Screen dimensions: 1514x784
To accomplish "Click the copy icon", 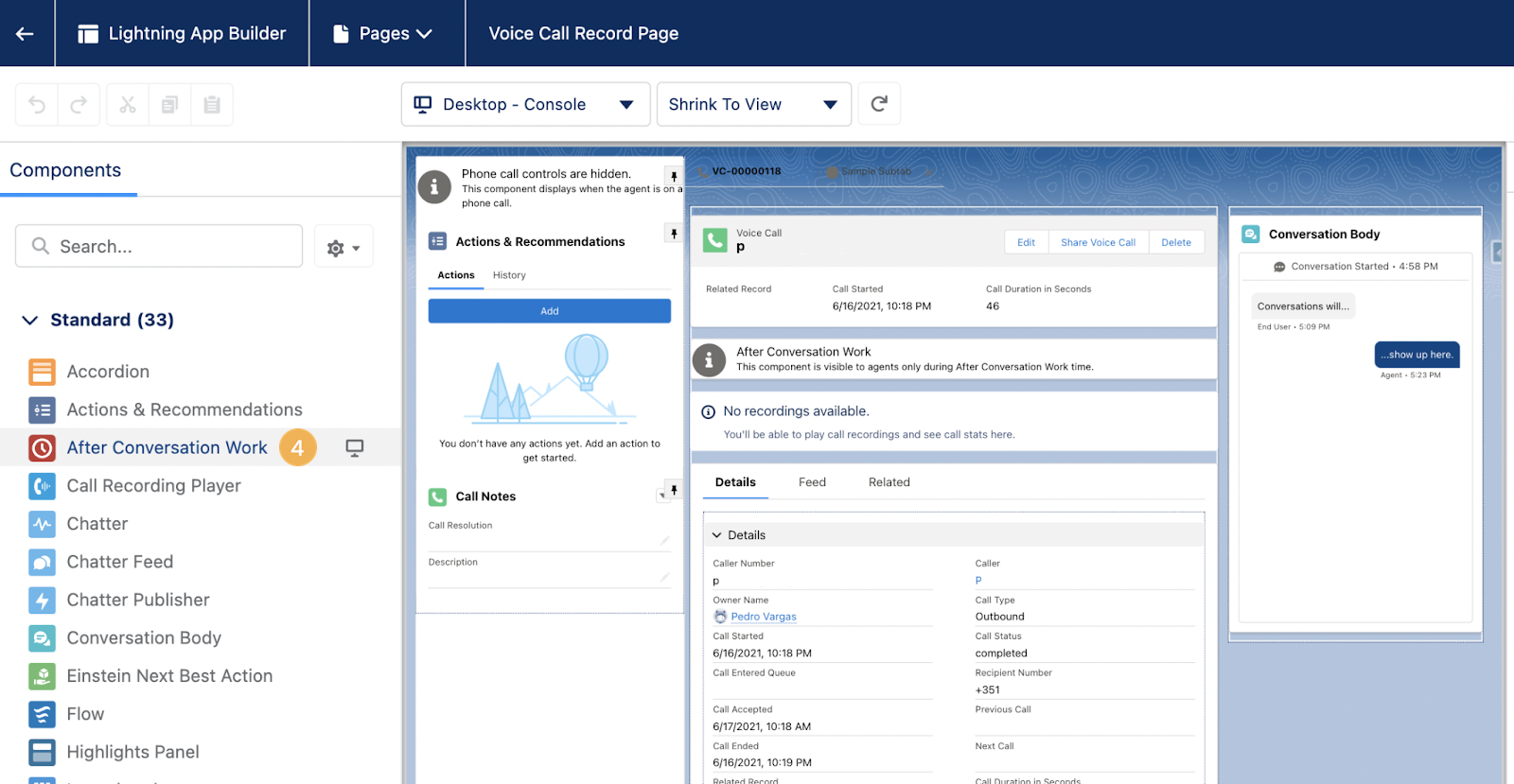I will click(x=169, y=104).
